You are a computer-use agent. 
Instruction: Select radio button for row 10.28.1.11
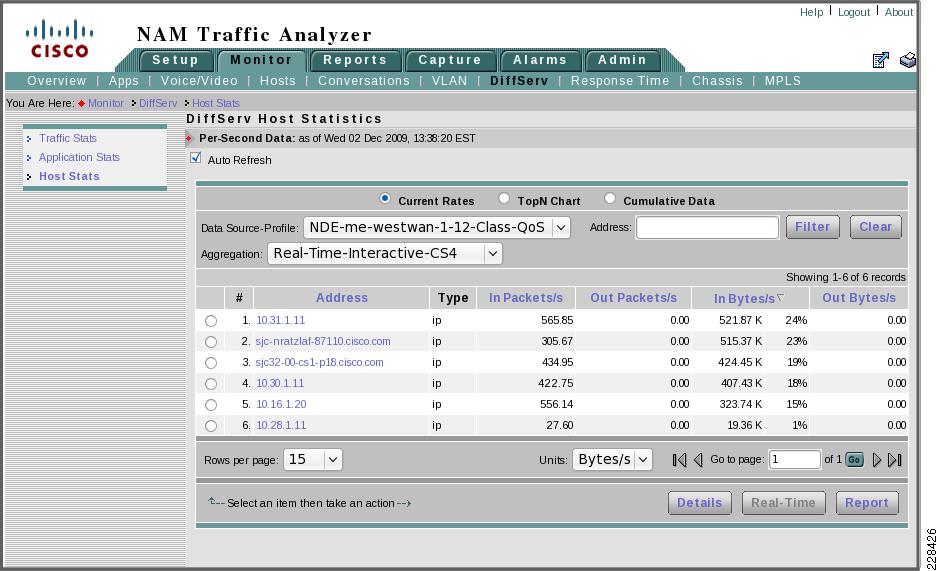click(211, 426)
